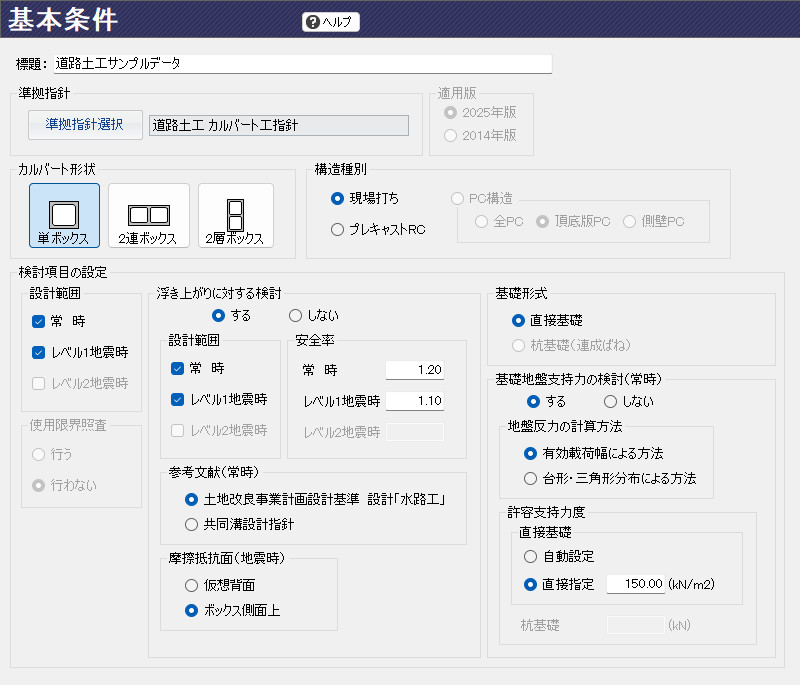Choose しない for 浮き上がりに対する検討
This screenshot has width=800, height=685.
tap(295, 315)
